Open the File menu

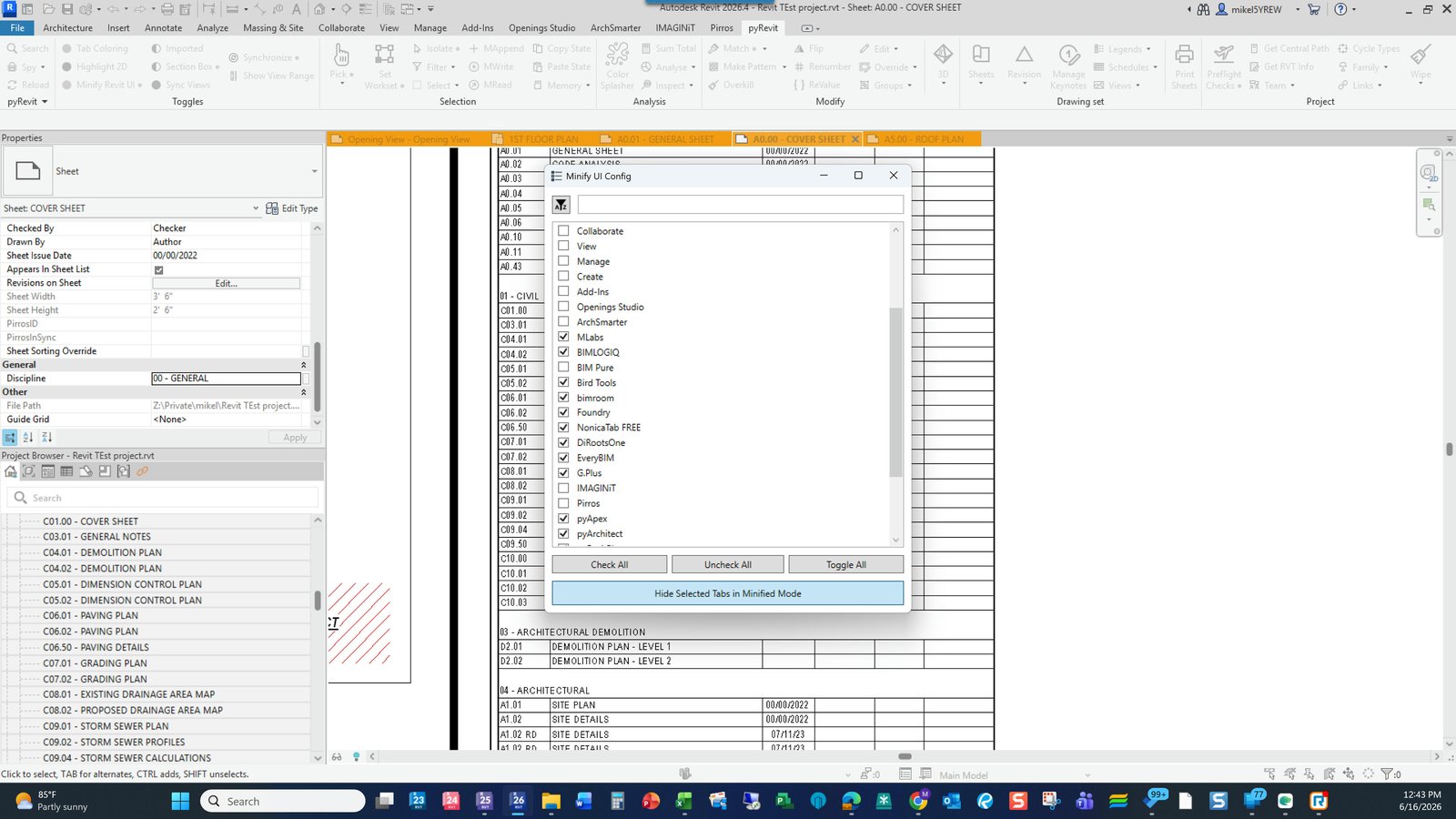click(x=17, y=28)
